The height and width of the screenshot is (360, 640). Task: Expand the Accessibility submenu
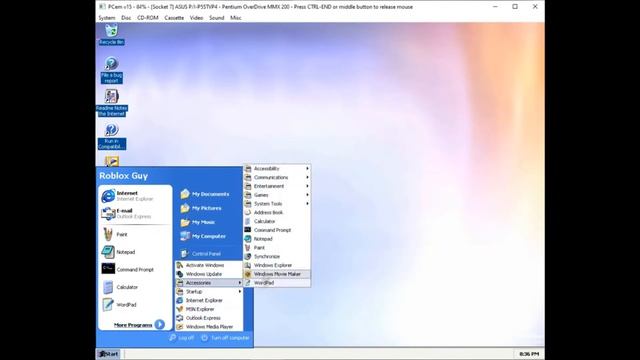tap(277, 169)
